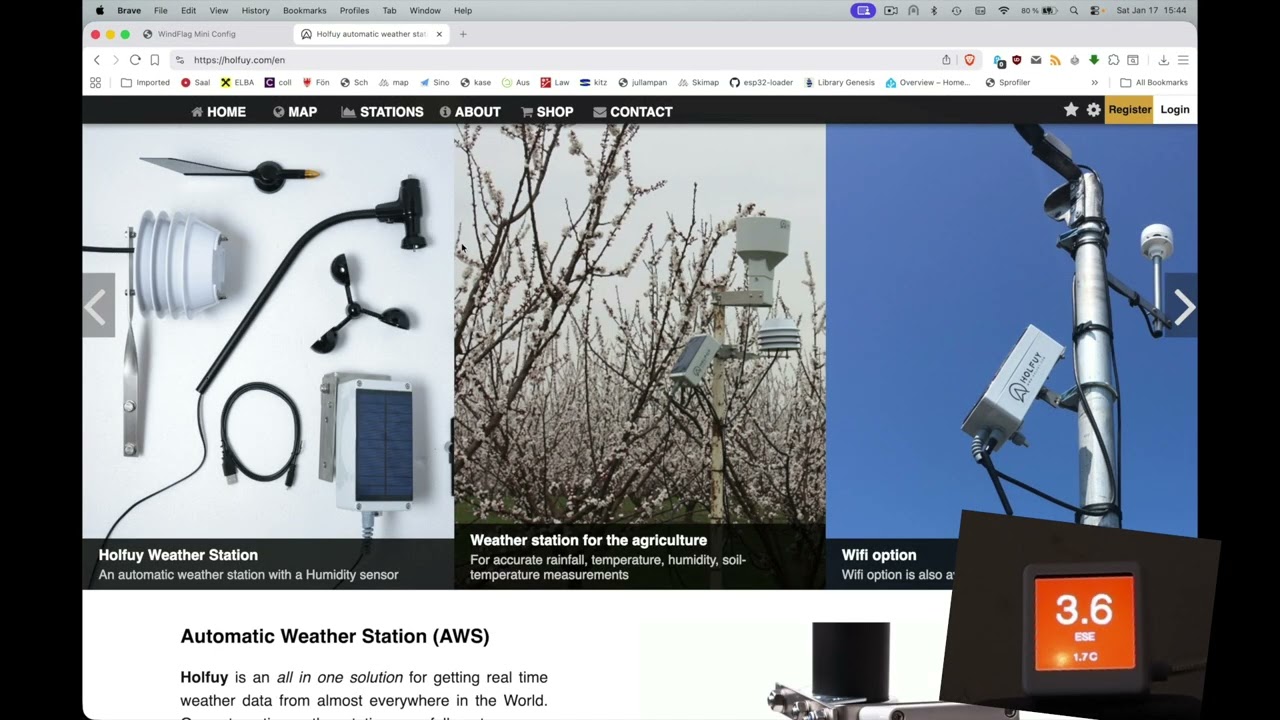The height and width of the screenshot is (720, 1280).
Task: Open the battery status menu
Action: 1040,11
